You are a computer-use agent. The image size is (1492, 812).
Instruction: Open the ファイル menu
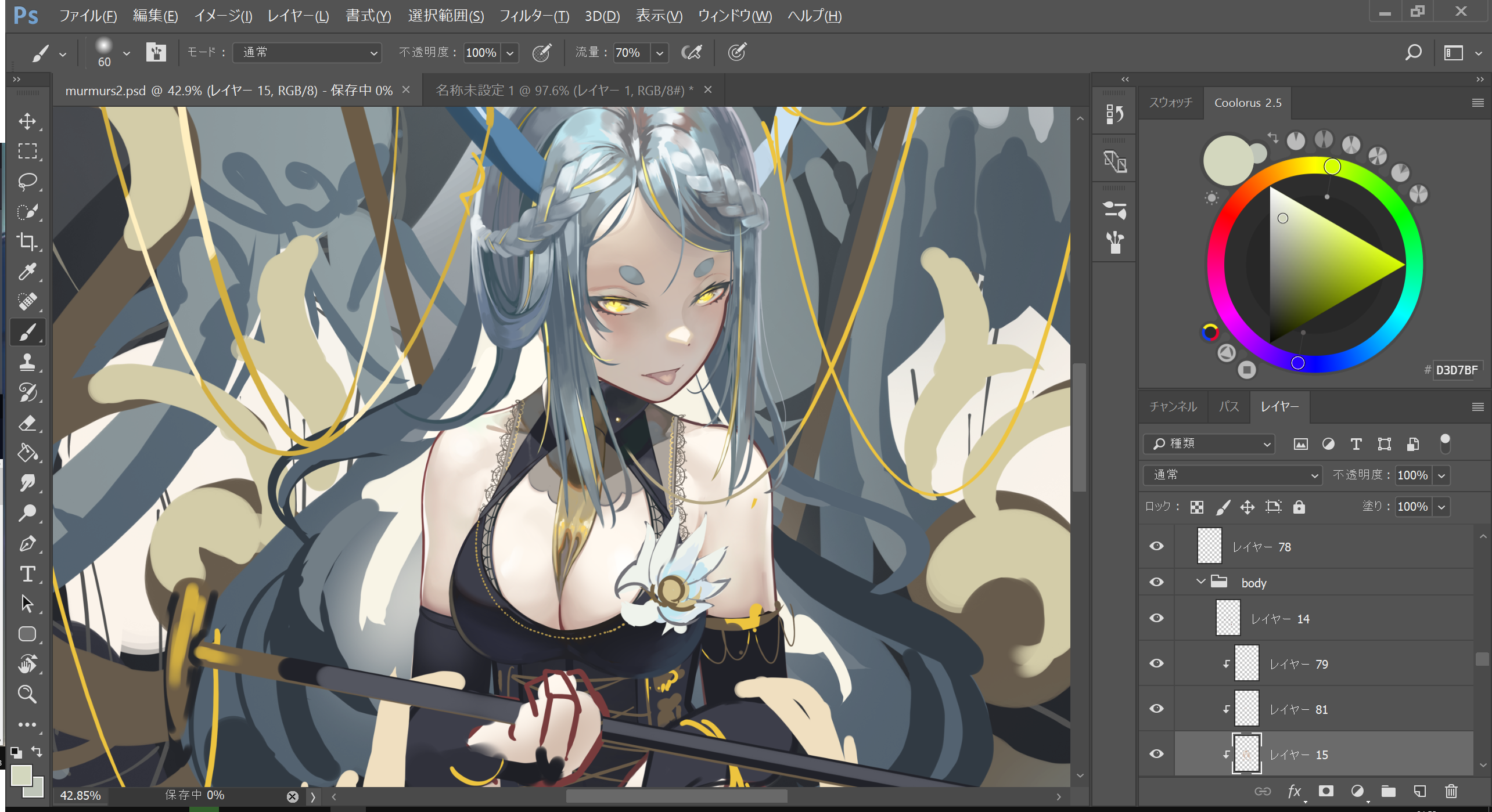point(88,16)
